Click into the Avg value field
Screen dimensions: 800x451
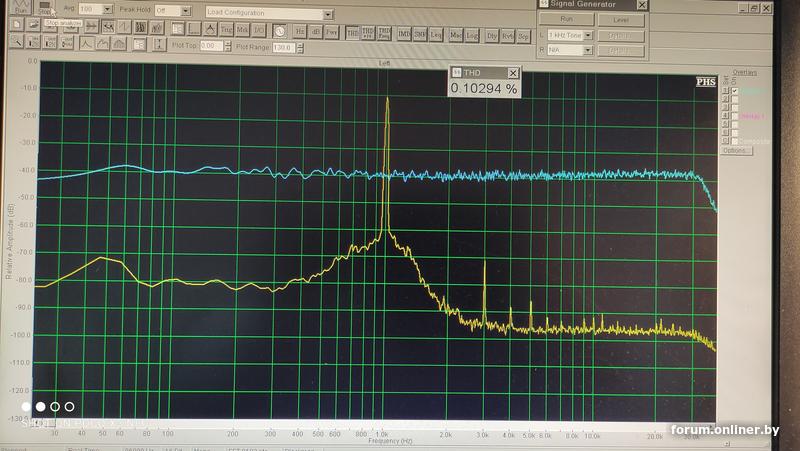tap(91, 9)
